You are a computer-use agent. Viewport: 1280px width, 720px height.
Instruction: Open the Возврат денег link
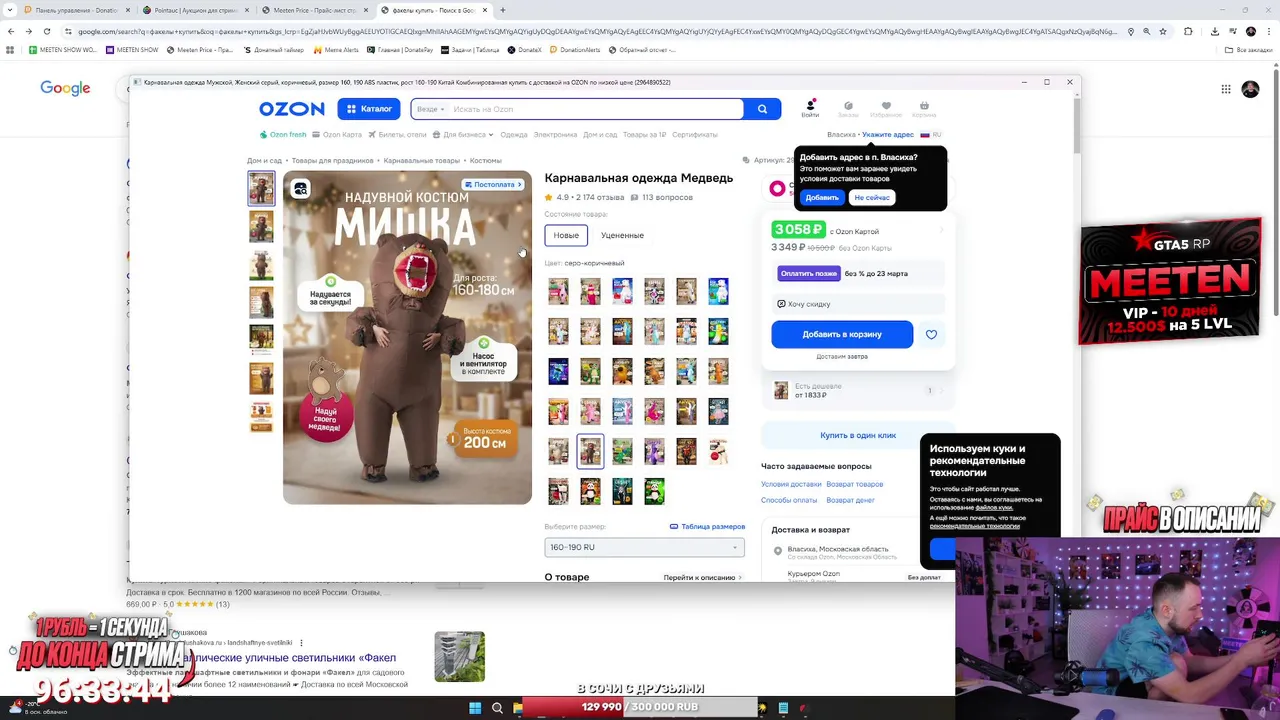(x=850, y=500)
